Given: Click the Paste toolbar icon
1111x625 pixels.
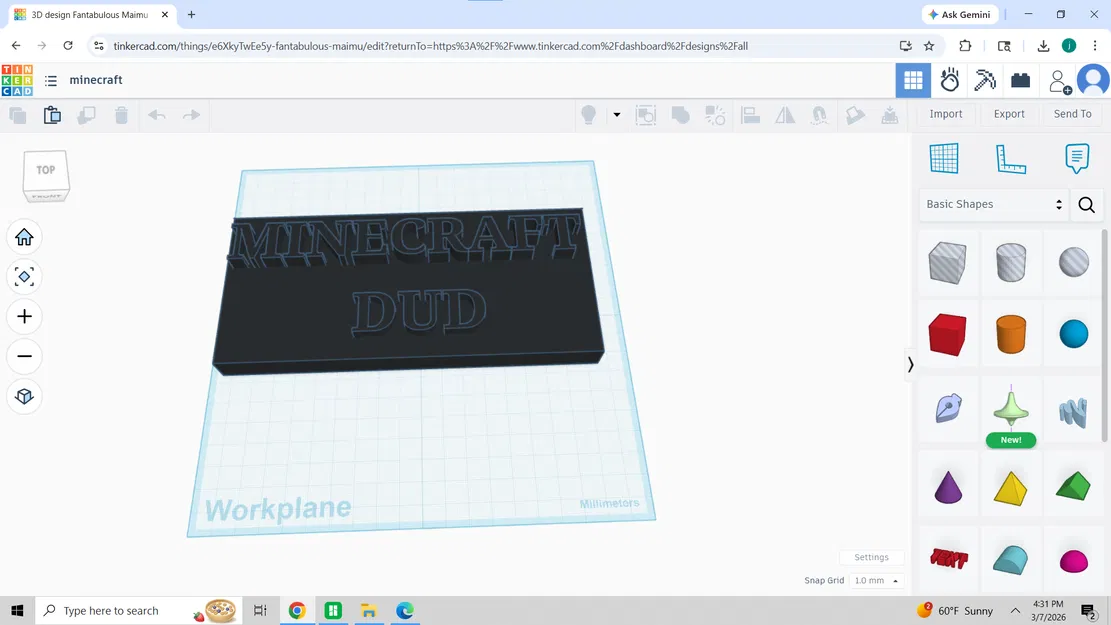Looking at the screenshot, I should click(52, 115).
